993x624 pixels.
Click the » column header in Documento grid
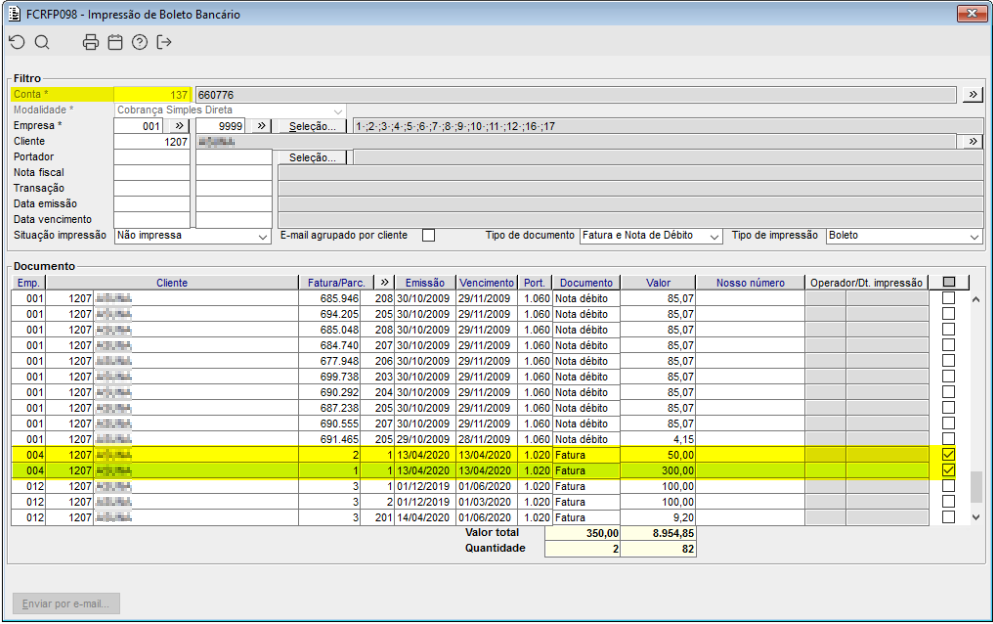point(384,283)
